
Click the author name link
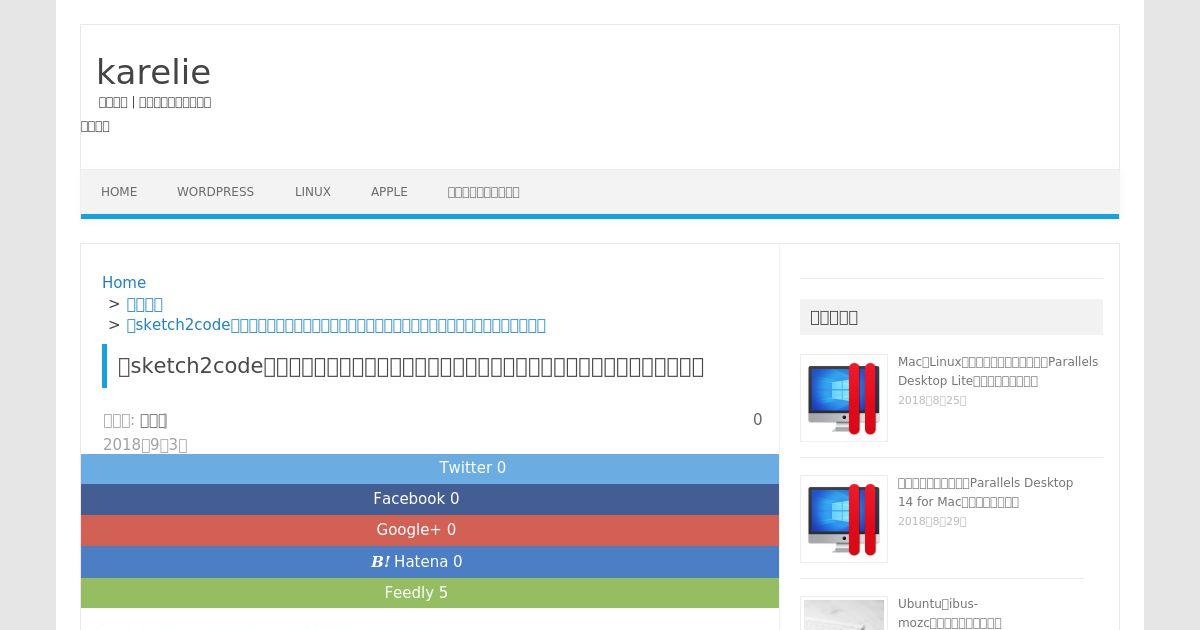coord(153,421)
